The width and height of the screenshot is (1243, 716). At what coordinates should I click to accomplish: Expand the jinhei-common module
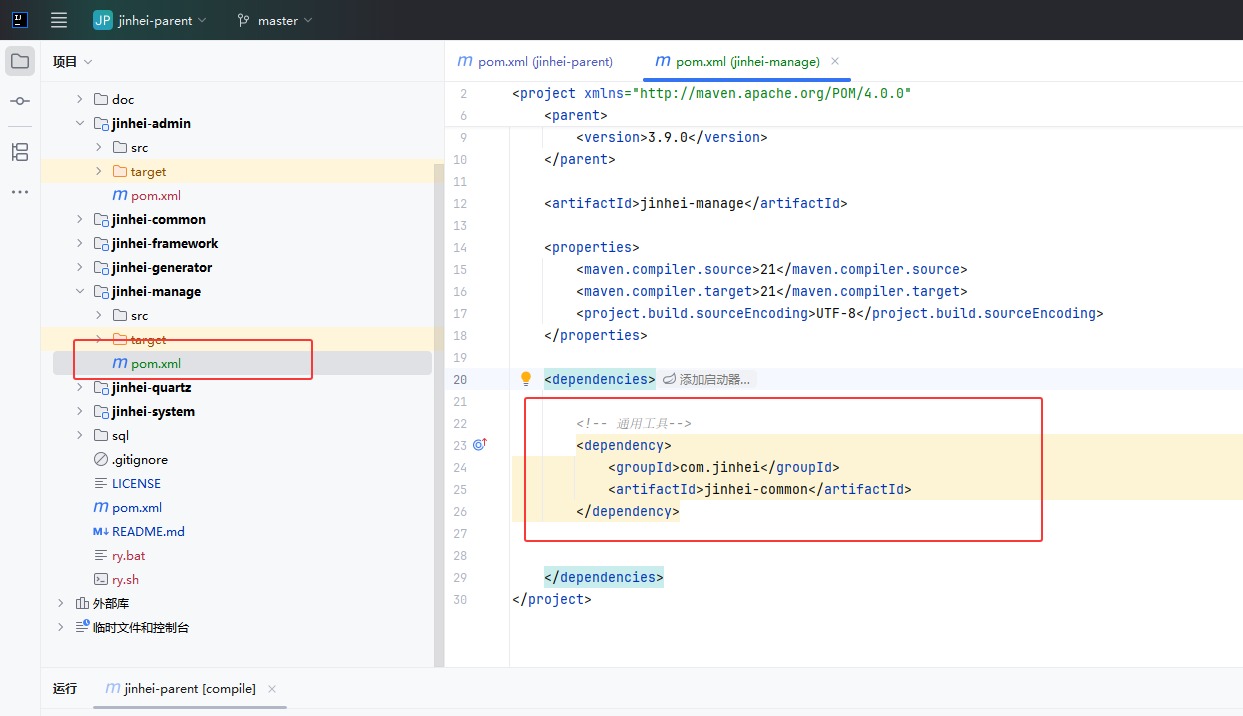point(80,219)
